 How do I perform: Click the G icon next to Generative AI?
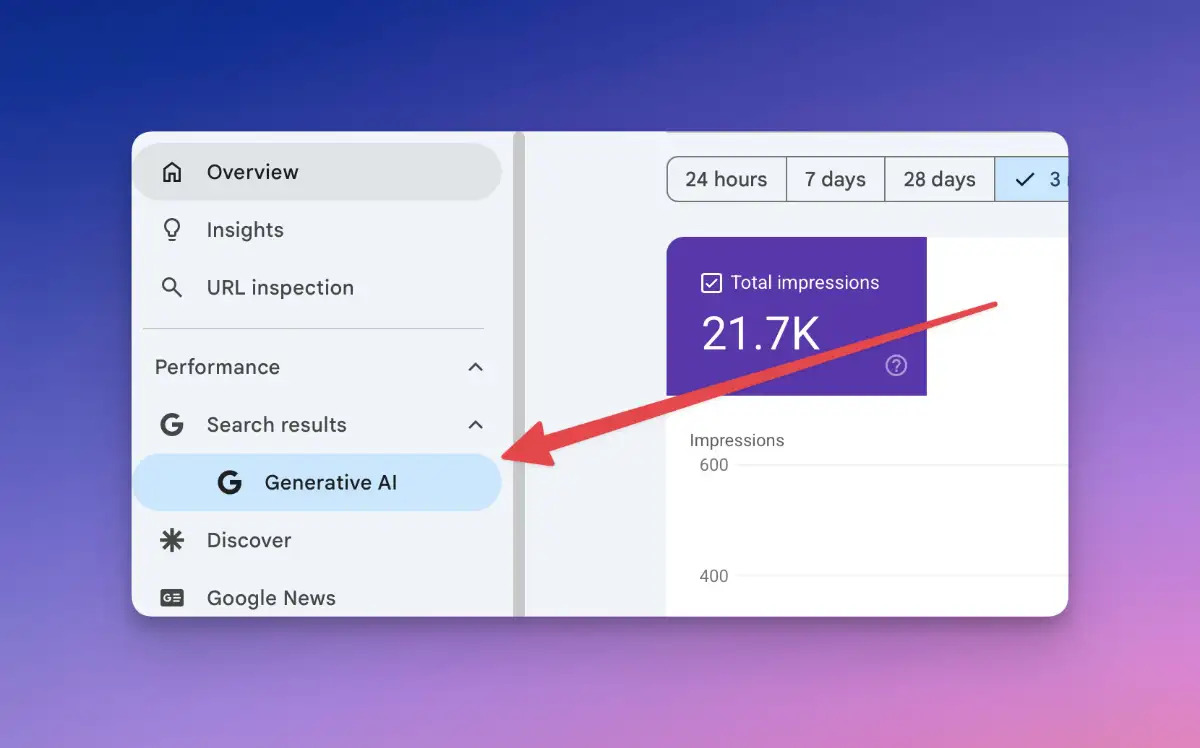point(230,483)
